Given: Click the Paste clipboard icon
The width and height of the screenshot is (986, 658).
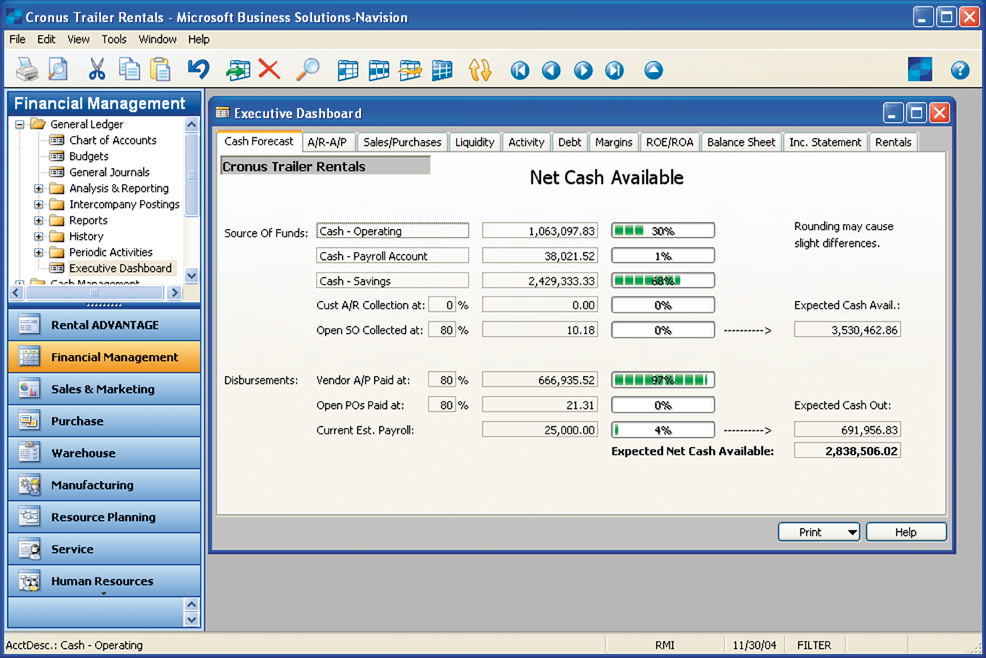Looking at the screenshot, I should pyautogui.click(x=161, y=70).
